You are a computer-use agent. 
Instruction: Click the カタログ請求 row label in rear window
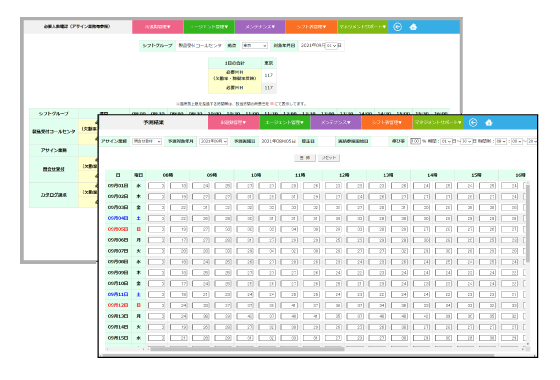click(x=54, y=195)
